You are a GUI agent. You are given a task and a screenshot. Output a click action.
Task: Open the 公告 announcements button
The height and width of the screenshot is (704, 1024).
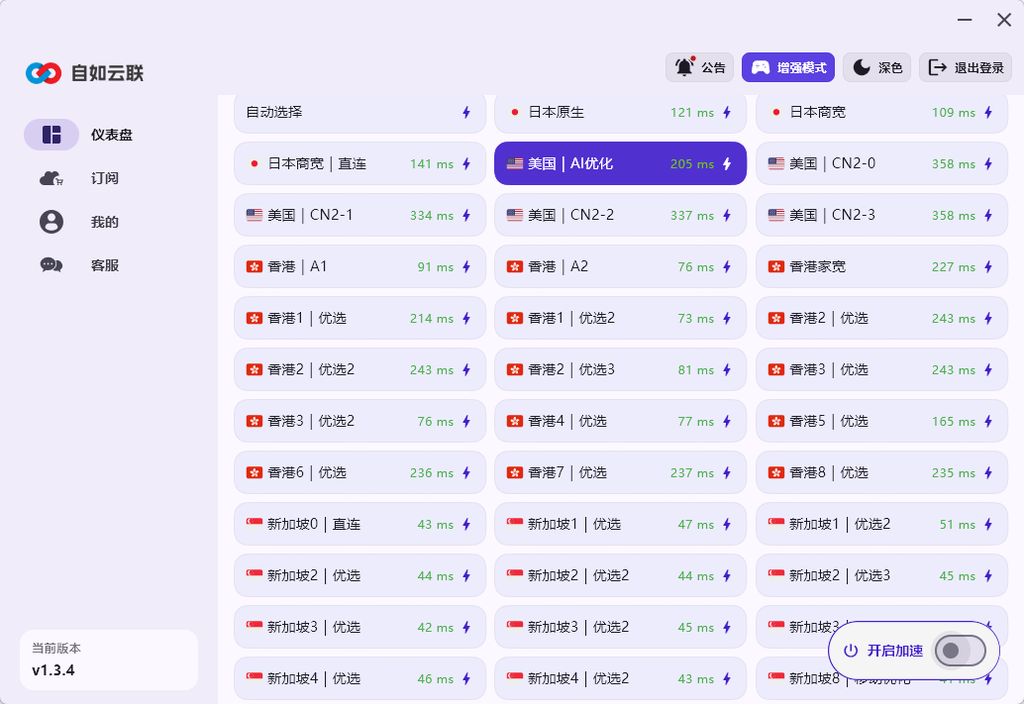tap(699, 67)
